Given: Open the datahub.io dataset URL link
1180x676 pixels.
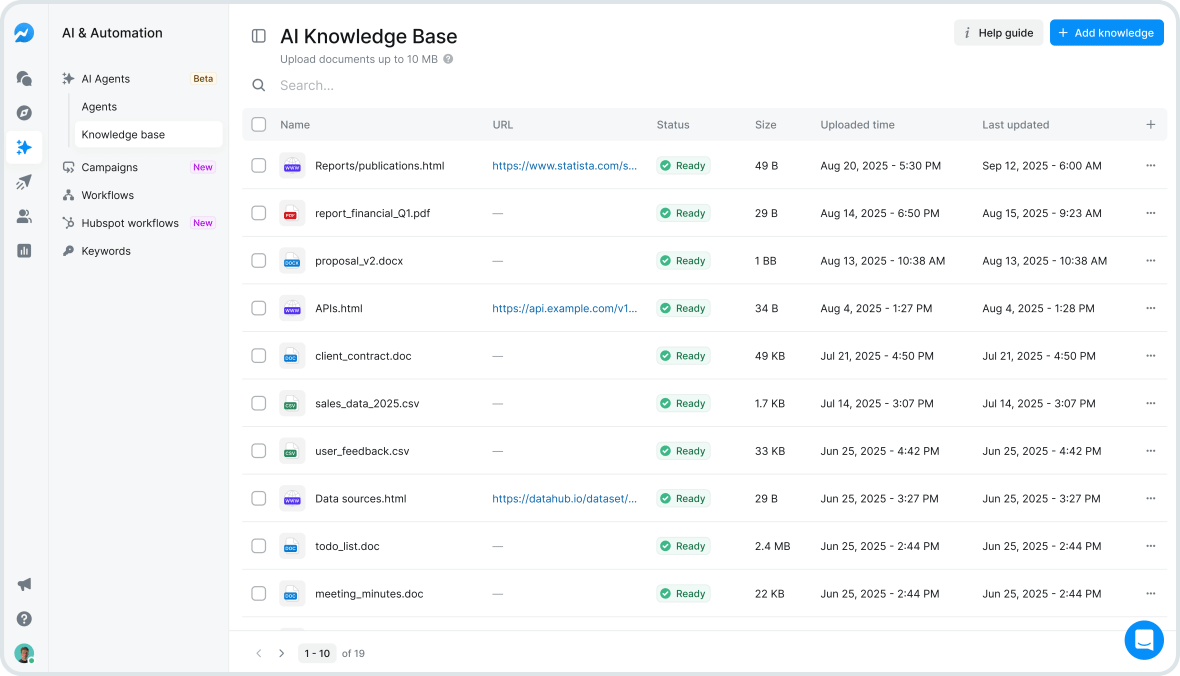Looking at the screenshot, I should tap(564, 498).
